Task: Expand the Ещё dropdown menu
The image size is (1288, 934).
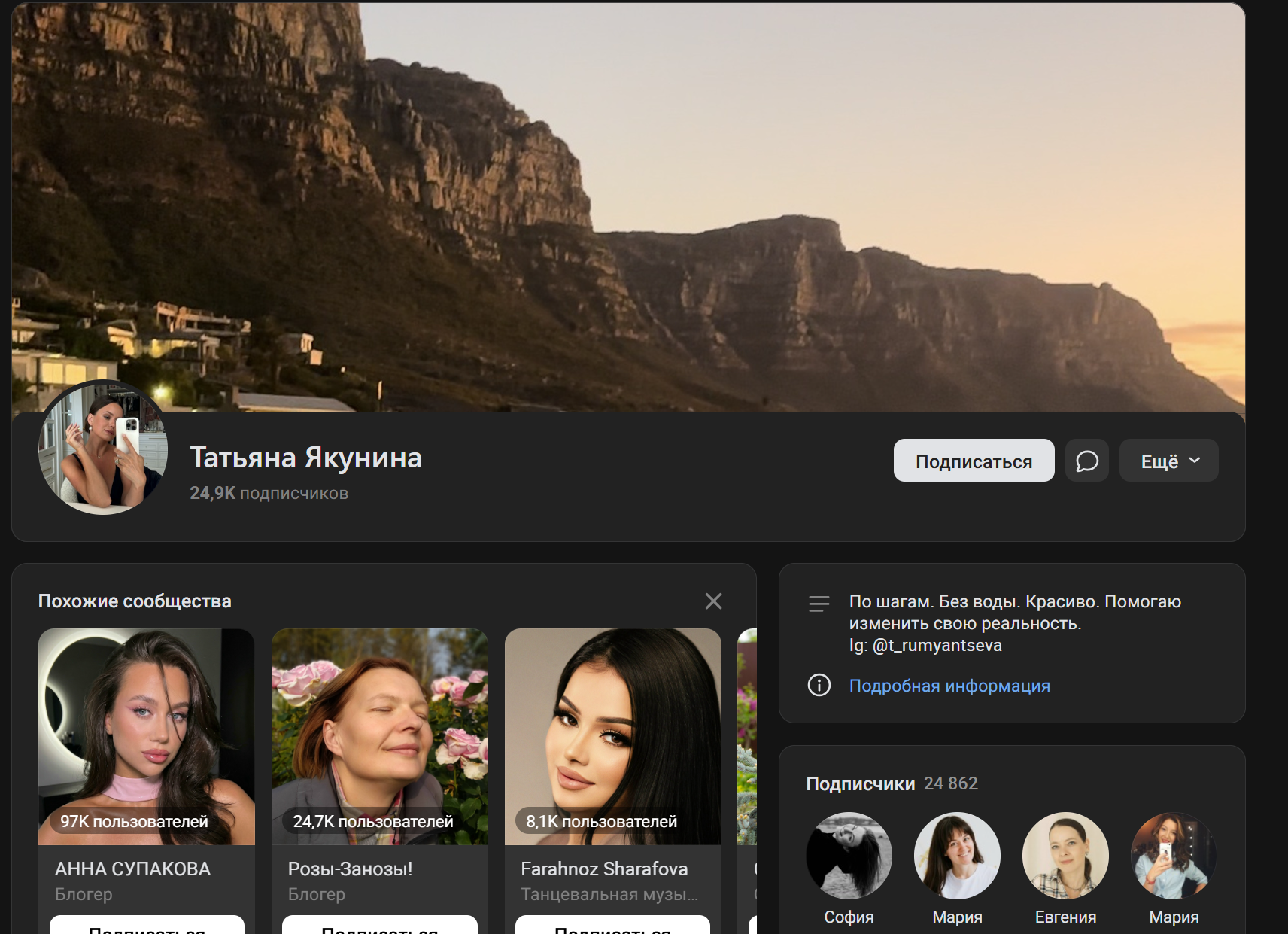Action: [1168, 461]
